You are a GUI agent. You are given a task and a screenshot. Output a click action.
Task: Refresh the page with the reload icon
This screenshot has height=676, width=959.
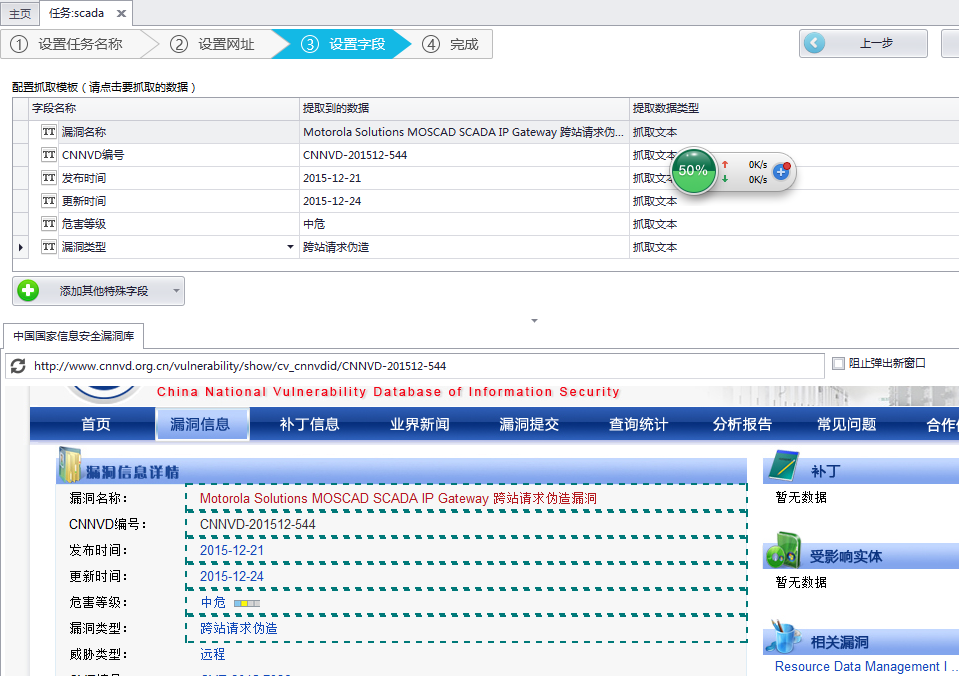coord(18,366)
